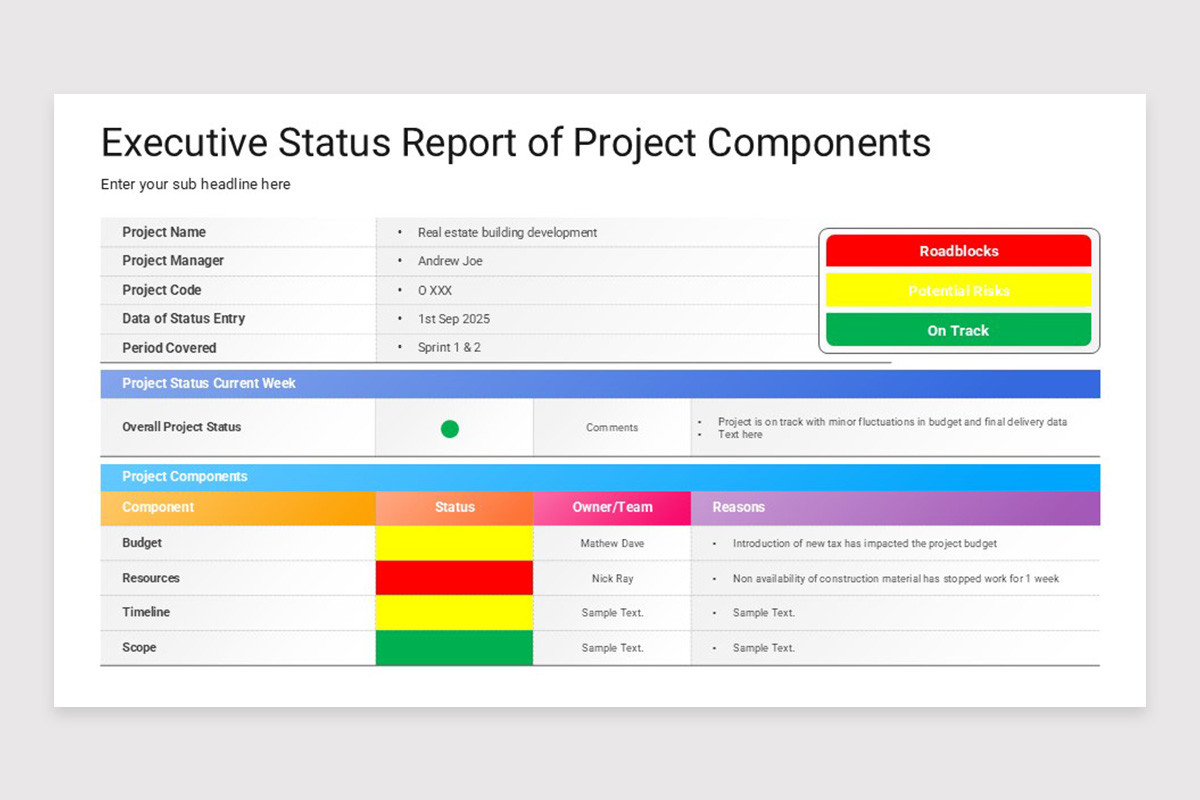Select the yellow Potential Risks badge
Viewport: 1200px width, 800px height.
[x=958, y=291]
